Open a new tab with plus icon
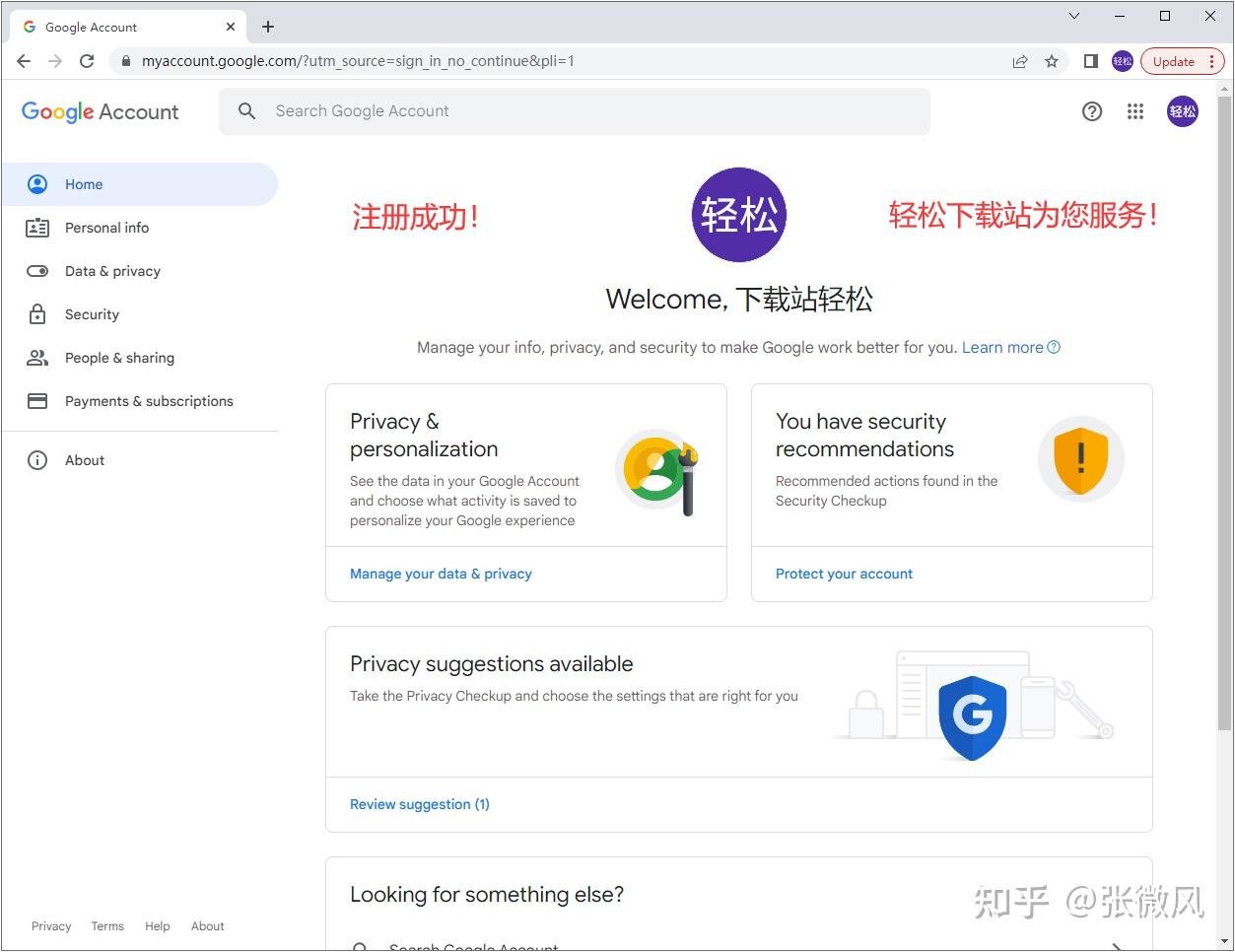 268,27
